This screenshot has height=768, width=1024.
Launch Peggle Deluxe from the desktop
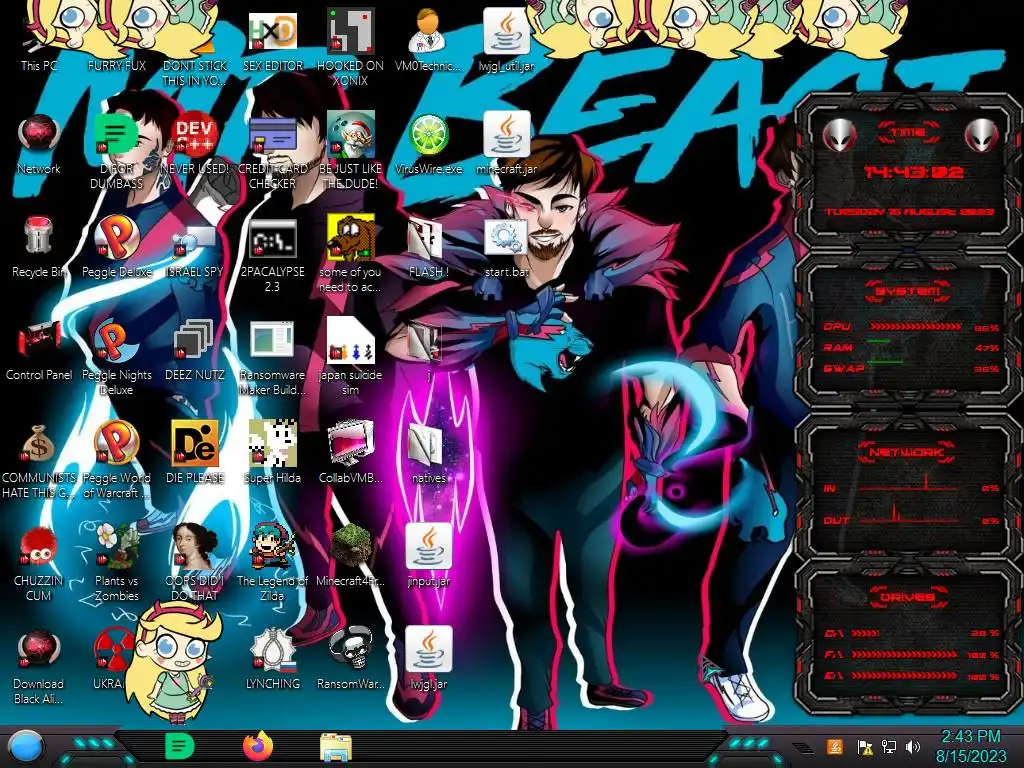coord(117,247)
